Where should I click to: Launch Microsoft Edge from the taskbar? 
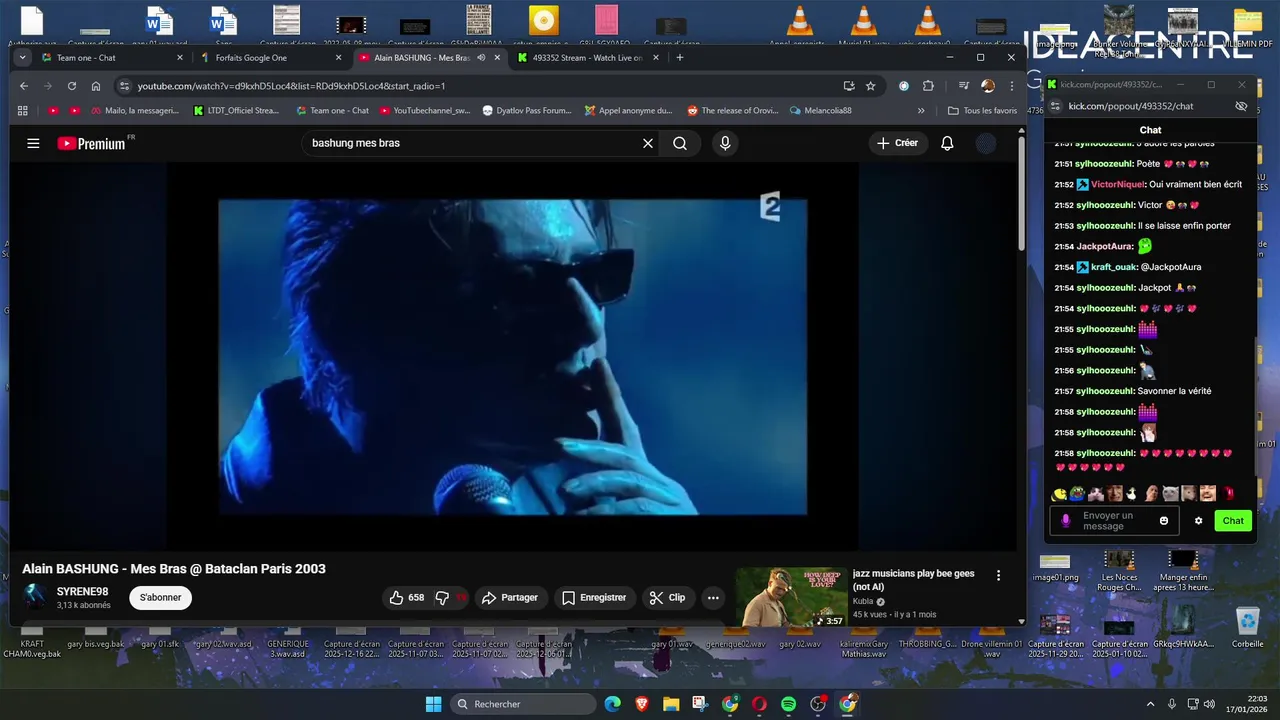[x=612, y=704]
